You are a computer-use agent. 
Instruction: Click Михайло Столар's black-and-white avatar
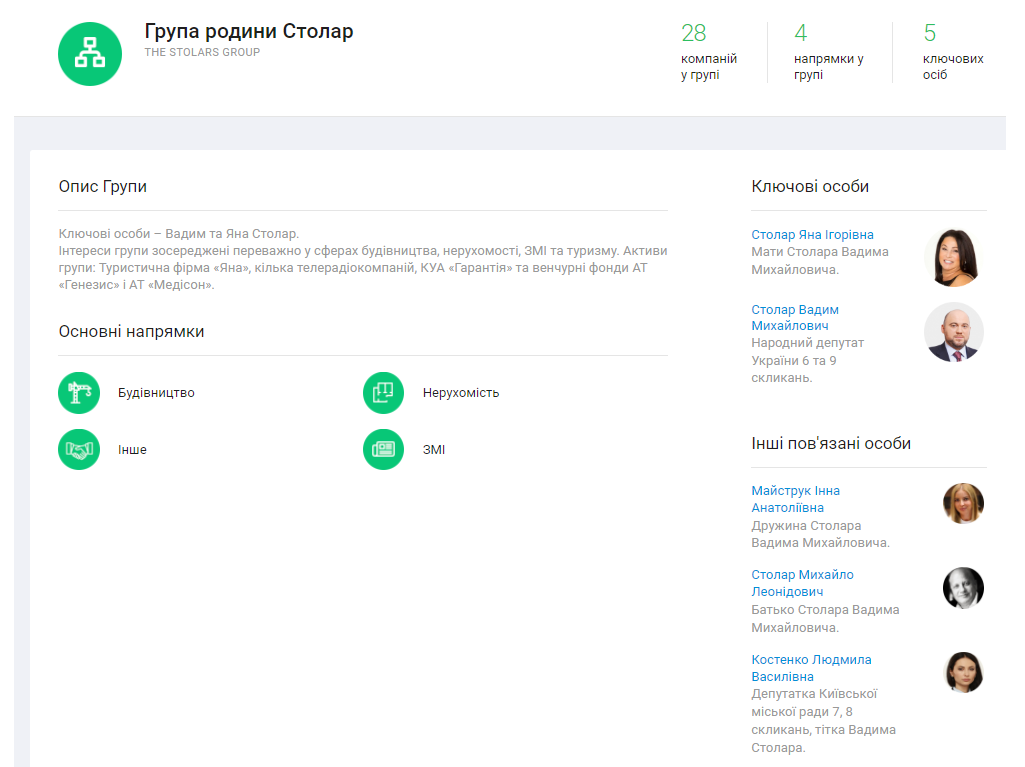(963, 588)
